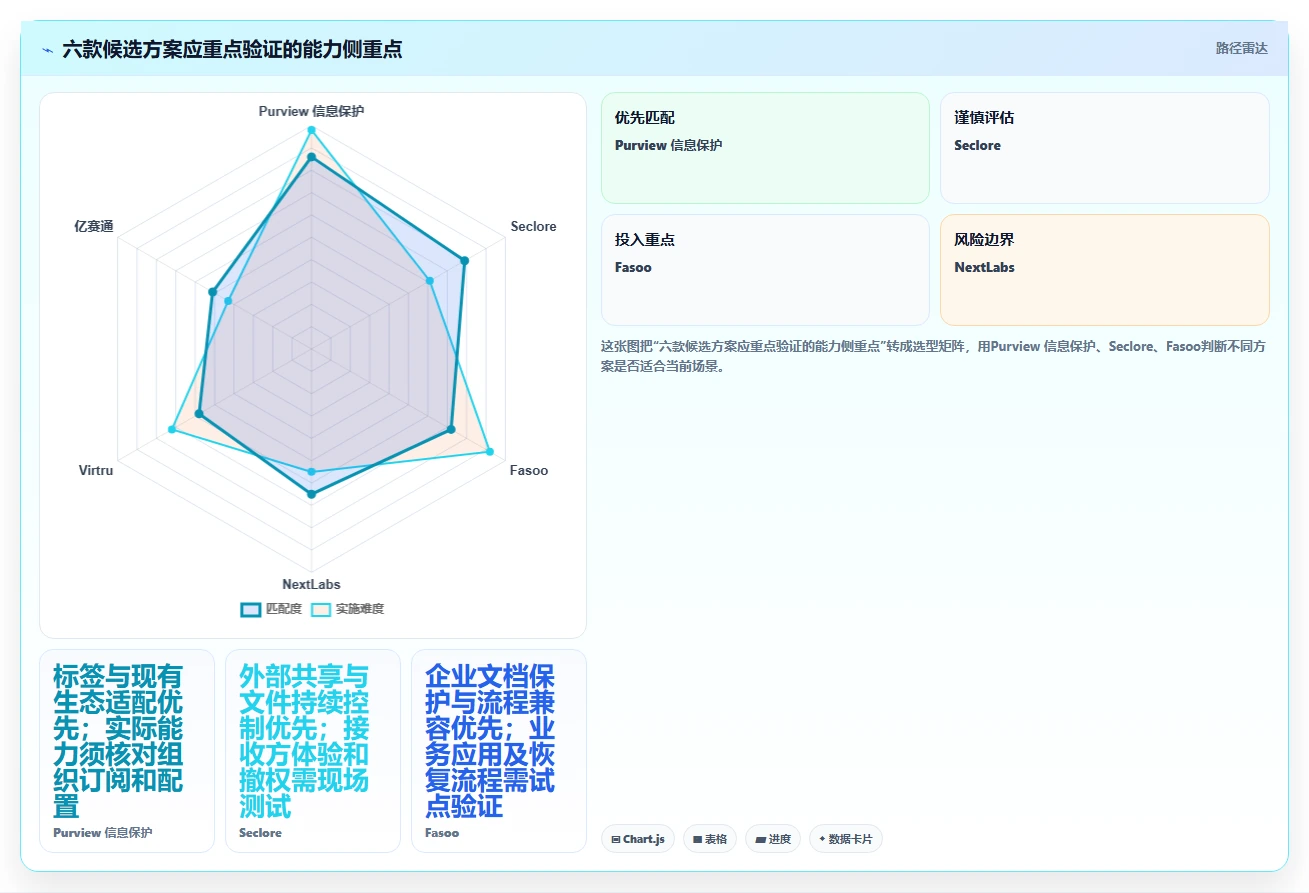Toggle the 实施难度 legend swatch
1309x893 pixels.
321,608
